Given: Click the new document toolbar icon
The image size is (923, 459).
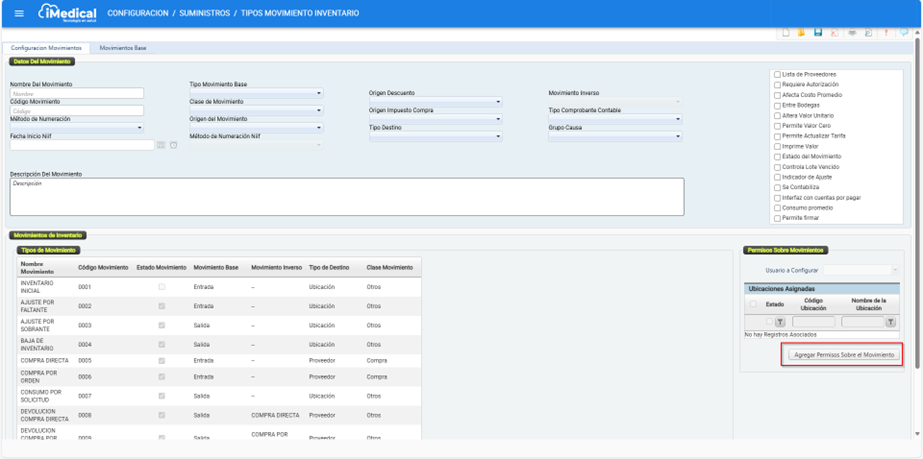Looking at the screenshot, I should [785, 33].
